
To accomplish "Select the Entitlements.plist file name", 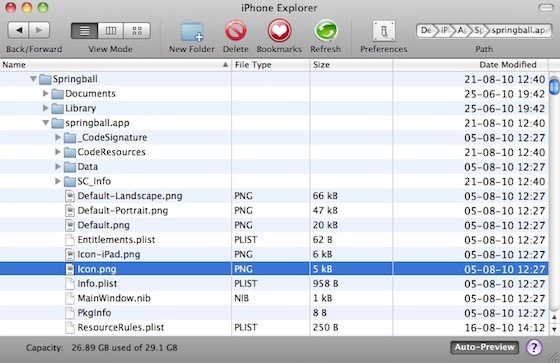I will (116, 239).
